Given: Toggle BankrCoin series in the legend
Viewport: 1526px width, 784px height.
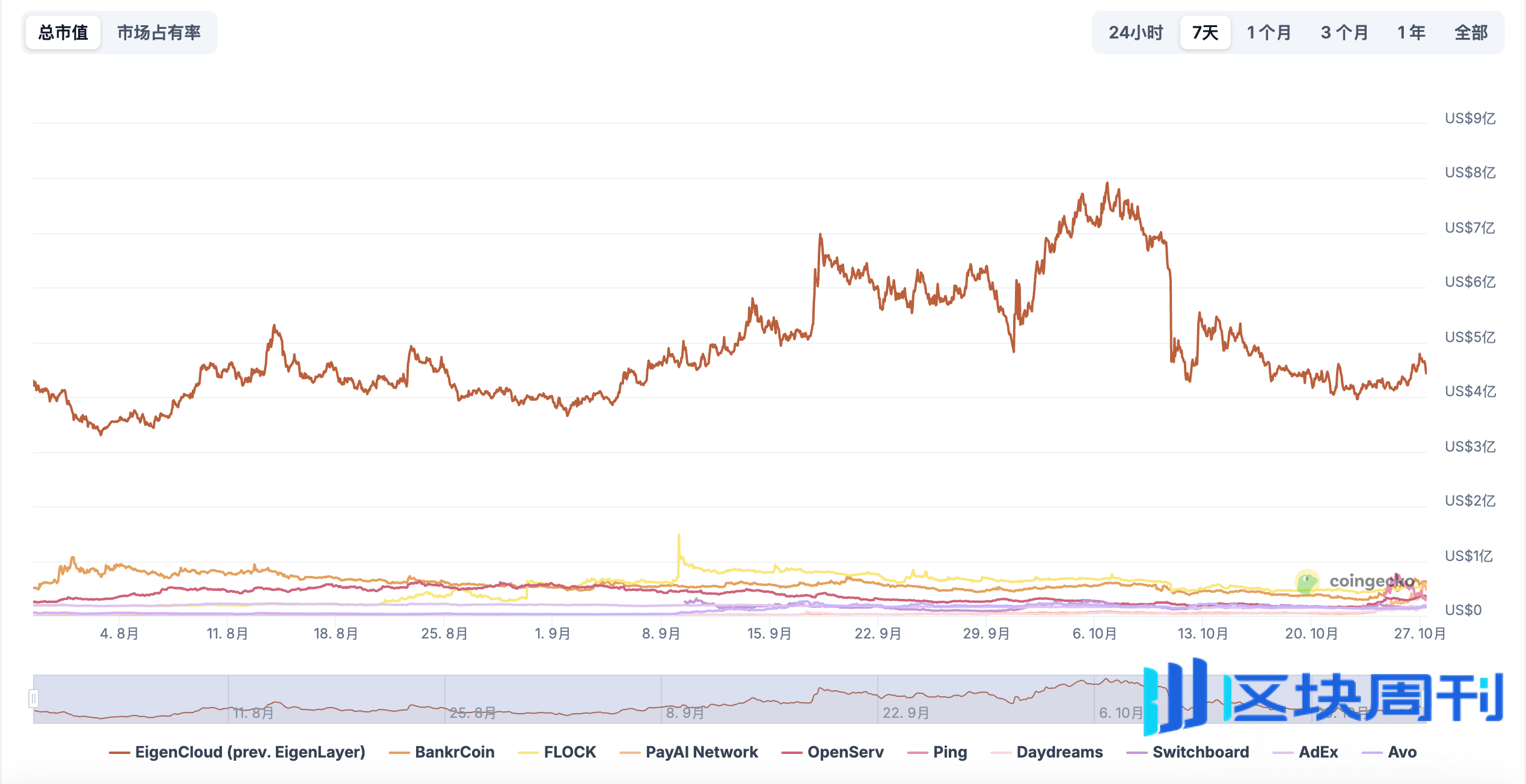Looking at the screenshot, I should (454, 752).
